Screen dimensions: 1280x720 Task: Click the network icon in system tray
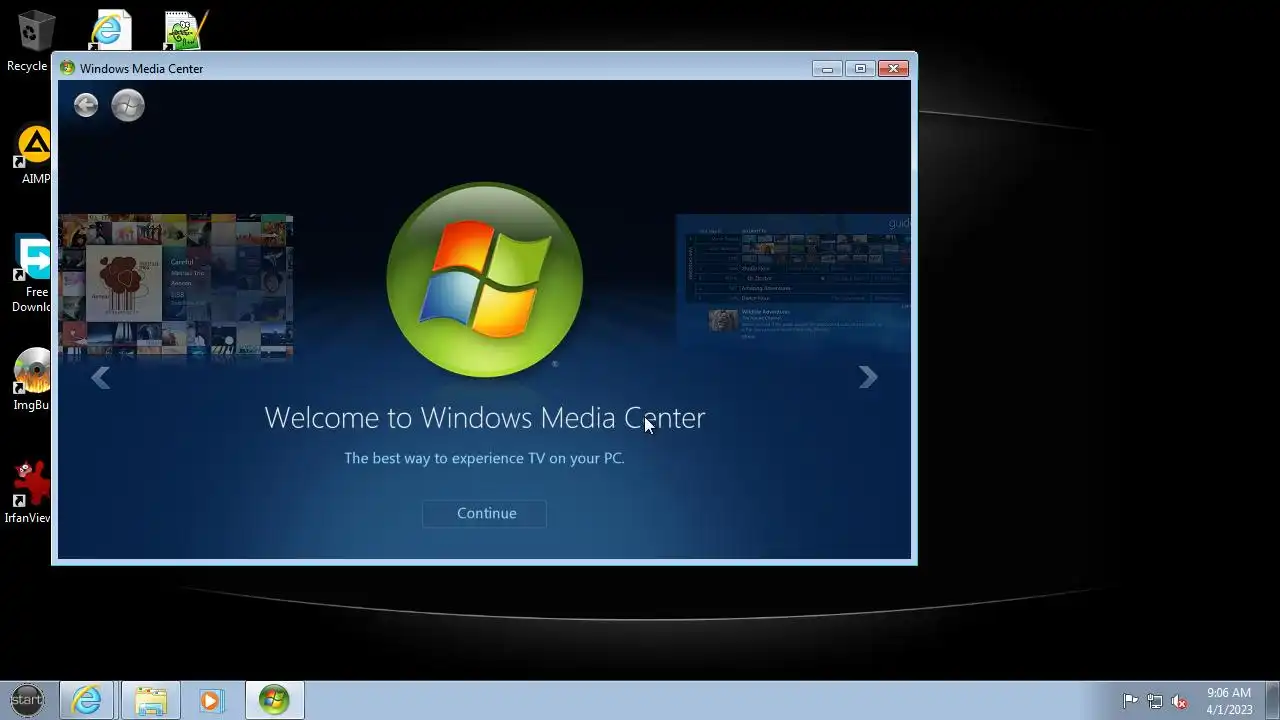click(1155, 701)
